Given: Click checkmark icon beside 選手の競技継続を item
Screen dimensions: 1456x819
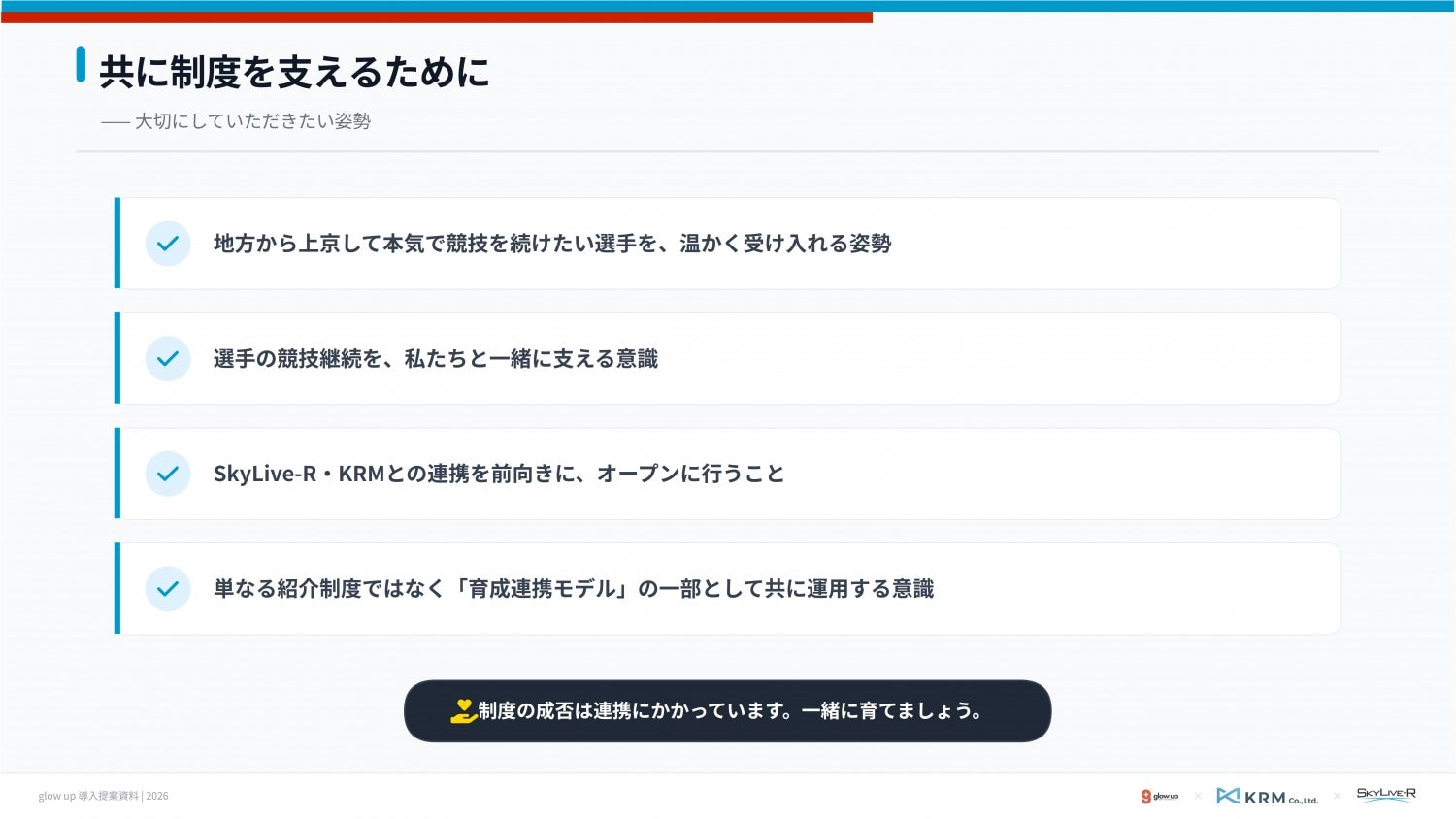Looking at the screenshot, I should click(x=168, y=359).
